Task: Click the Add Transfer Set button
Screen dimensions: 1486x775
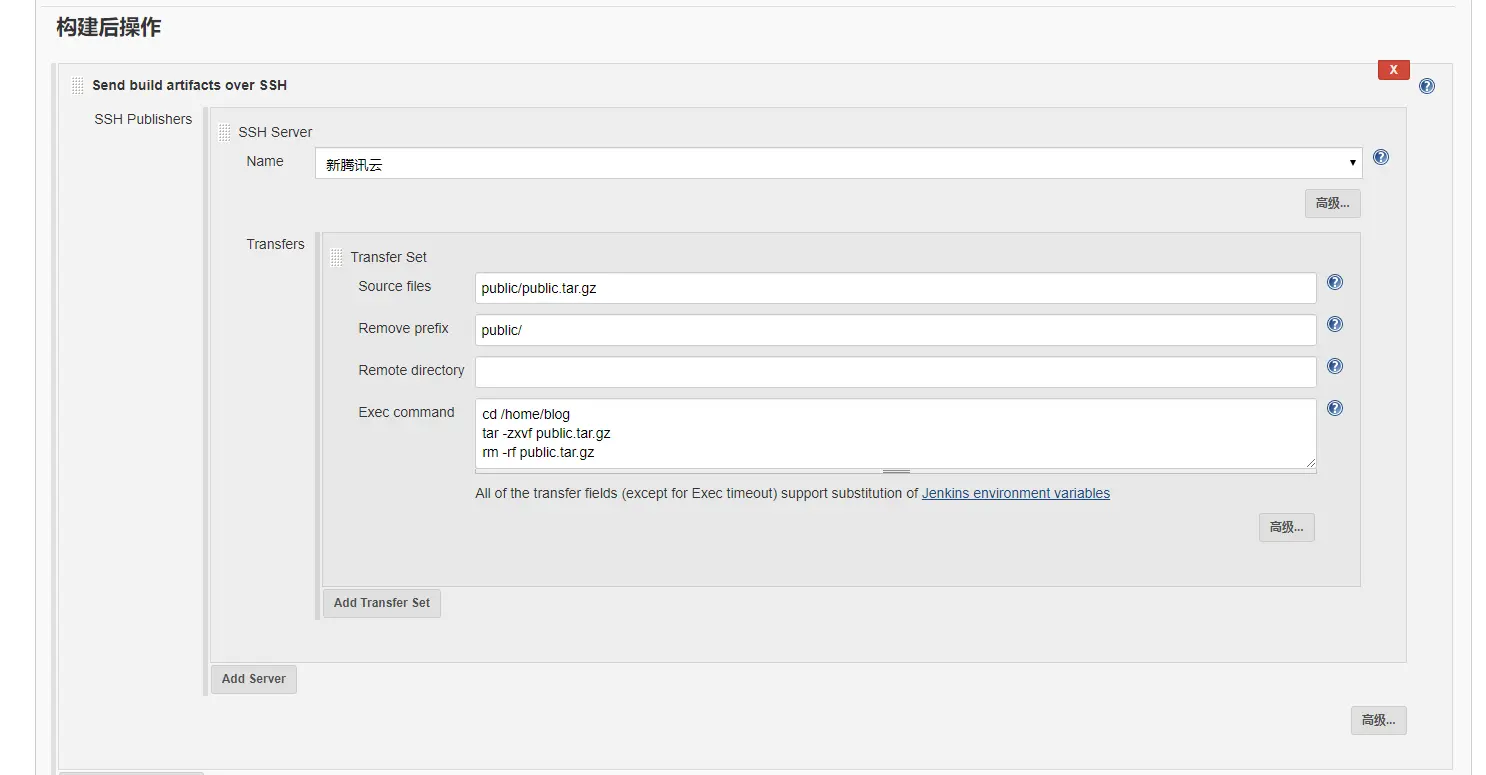Action: click(381, 603)
